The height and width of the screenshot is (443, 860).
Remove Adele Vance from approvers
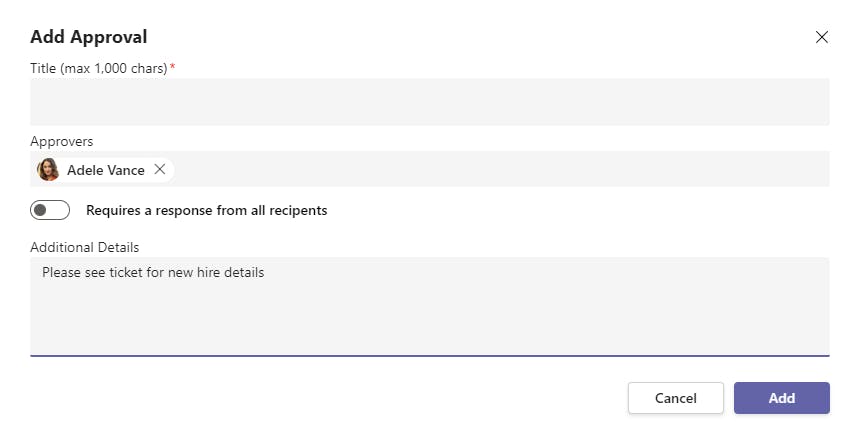coord(160,170)
